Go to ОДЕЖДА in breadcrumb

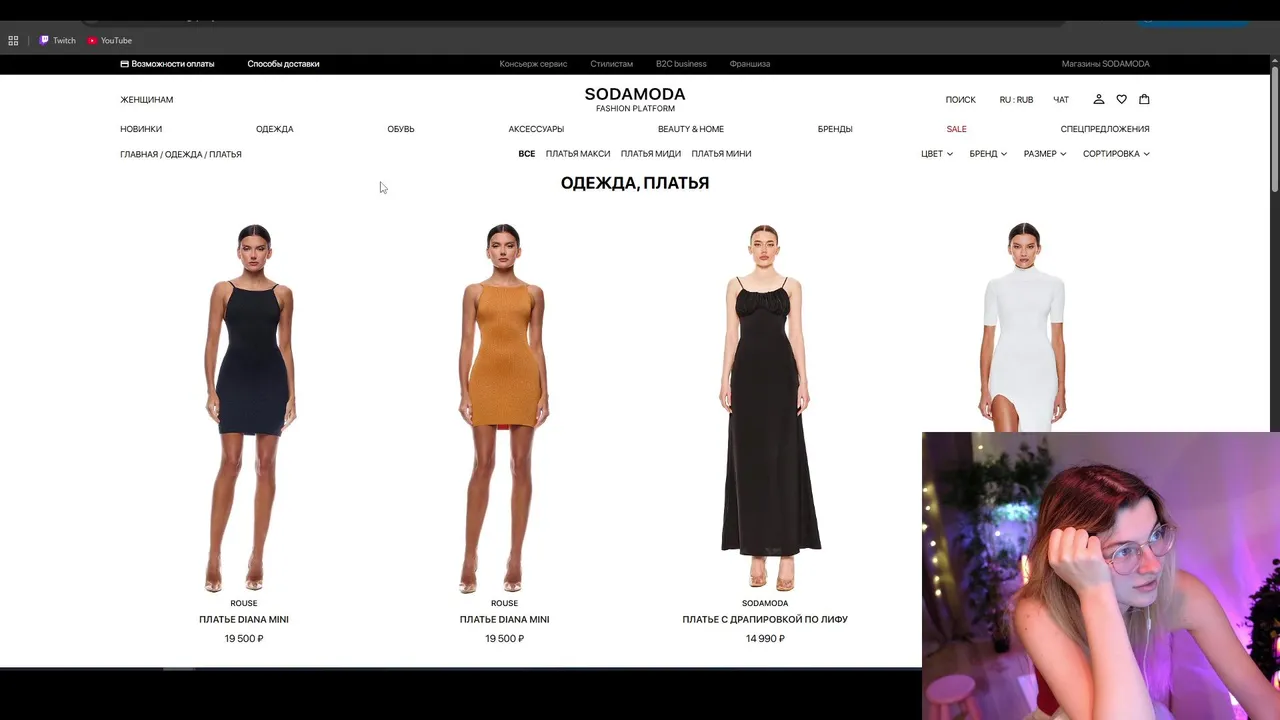tap(183, 155)
